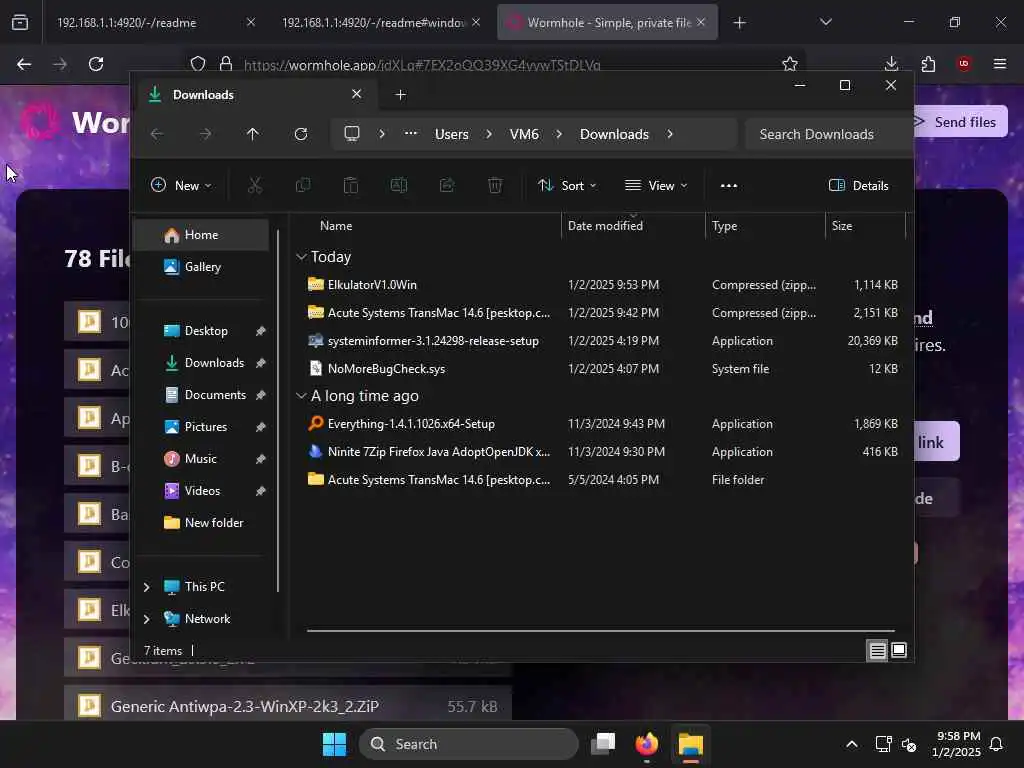Close the Downloads Explorer tab
The width and height of the screenshot is (1024, 768).
pos(357,94)
